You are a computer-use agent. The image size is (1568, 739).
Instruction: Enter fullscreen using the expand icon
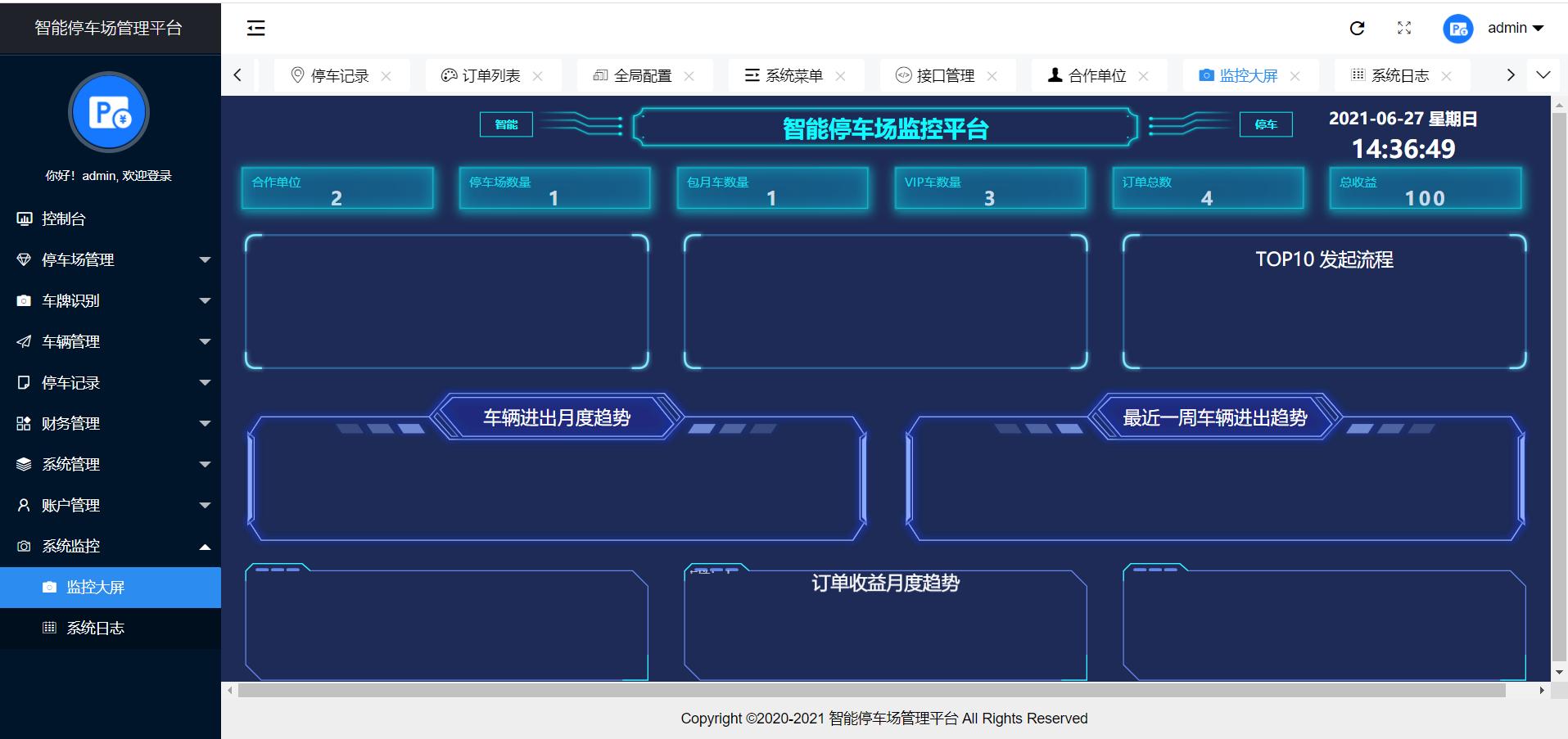[x=1404, y=28]
